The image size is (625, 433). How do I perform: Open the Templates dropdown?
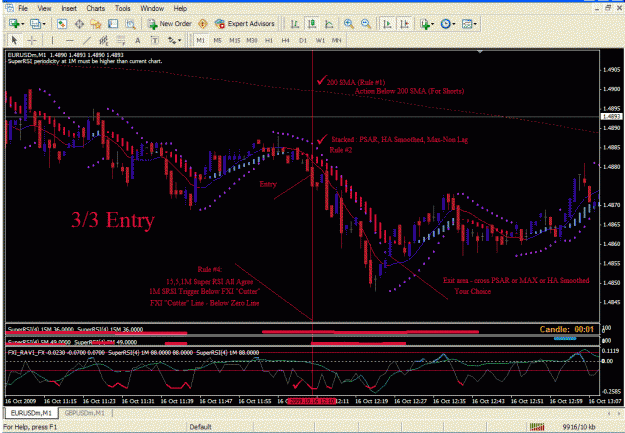coord(469,24)
